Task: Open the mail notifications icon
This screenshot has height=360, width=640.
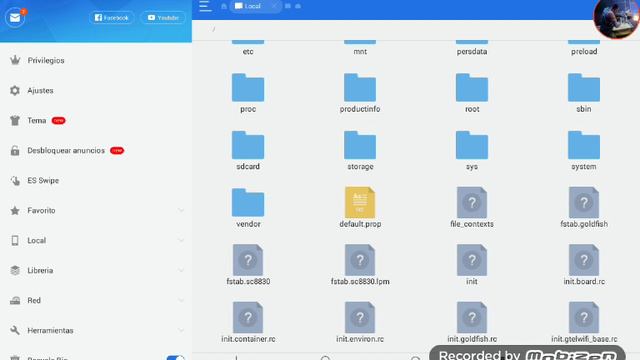Action: (x=15, y=18)
